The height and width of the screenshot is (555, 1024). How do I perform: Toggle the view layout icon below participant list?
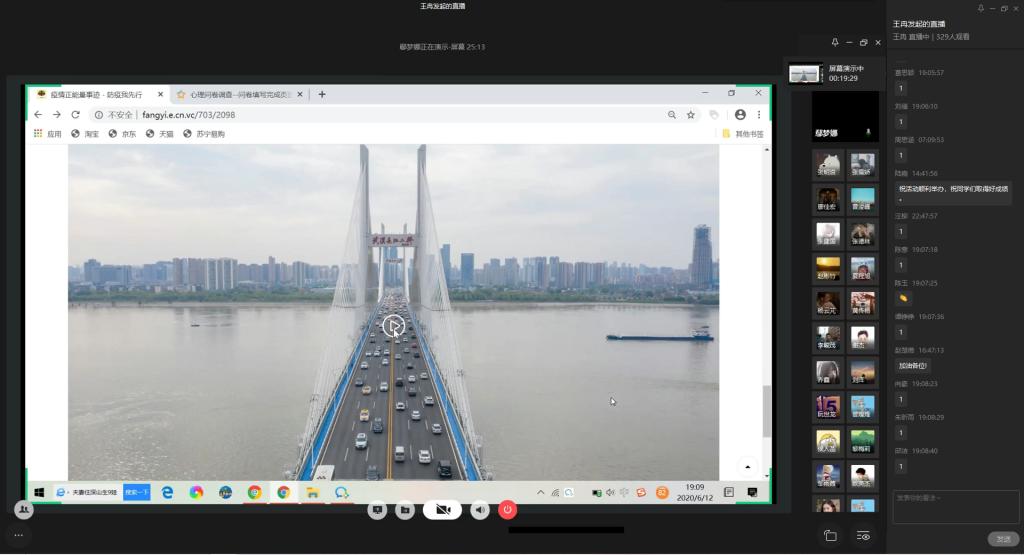[830, 536]
